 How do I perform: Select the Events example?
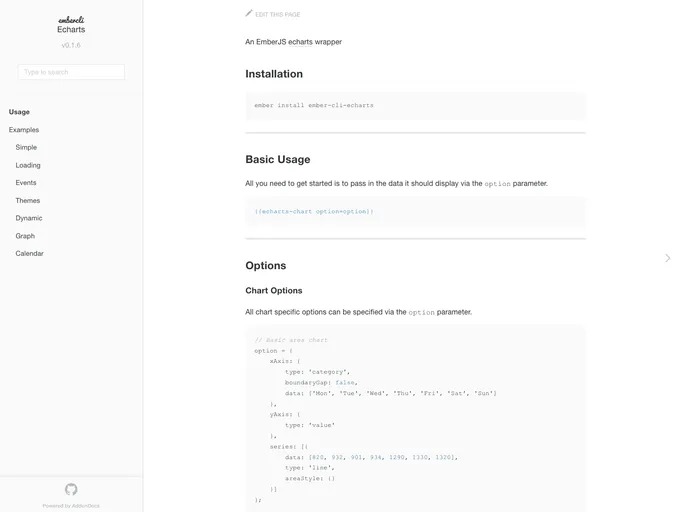[26, 183]
